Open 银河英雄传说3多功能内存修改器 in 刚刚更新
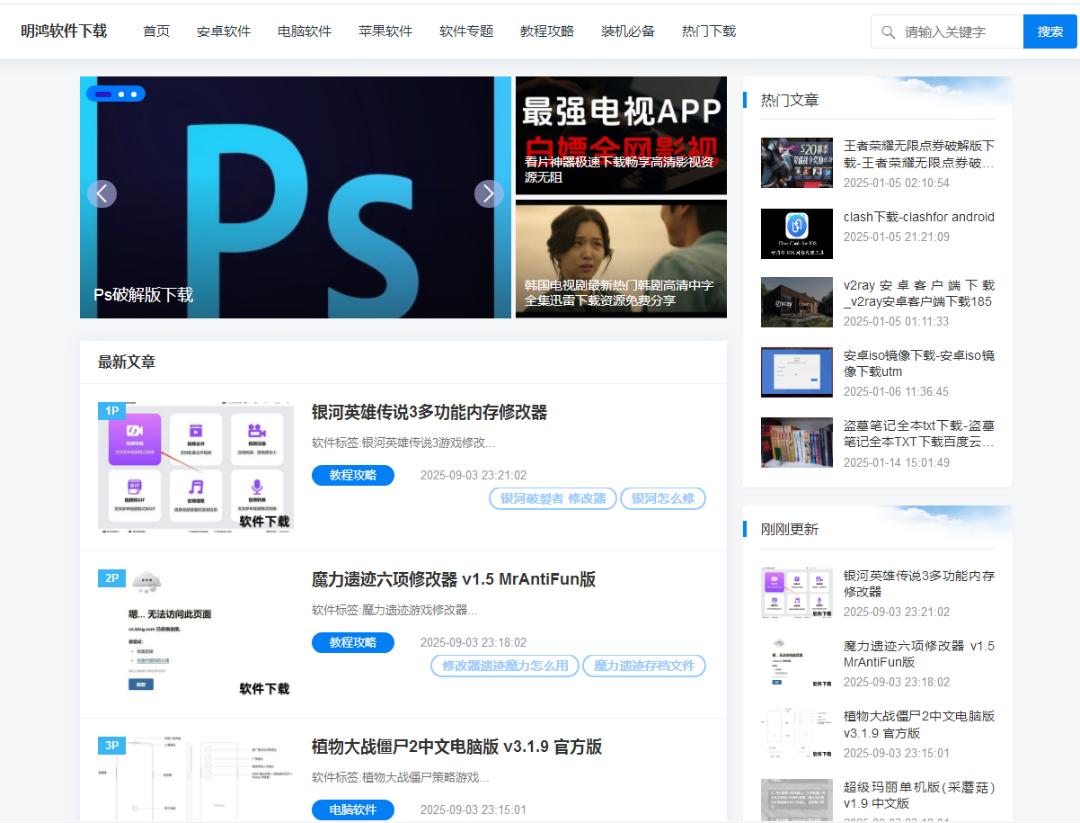 [x=919, y=584]
